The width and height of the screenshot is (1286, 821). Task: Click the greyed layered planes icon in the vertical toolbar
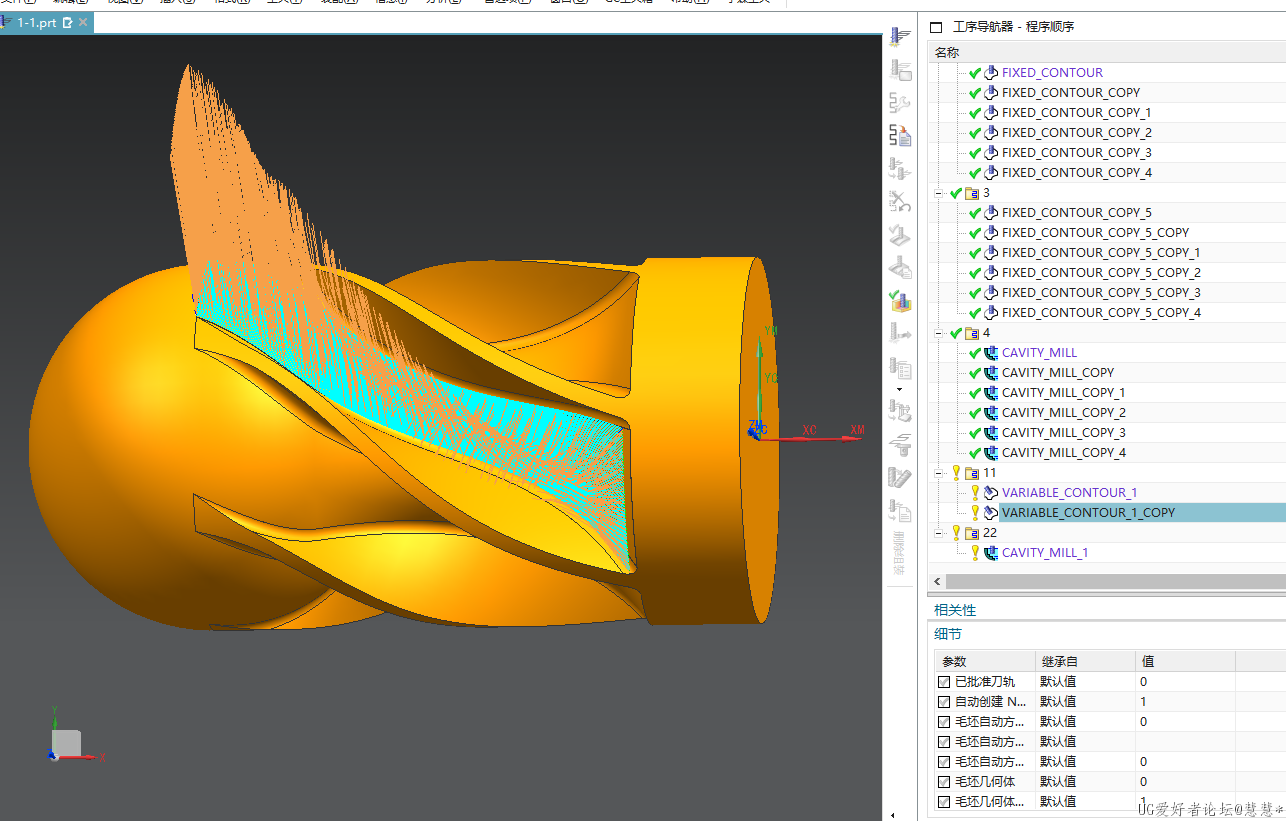tap(900, 444)
